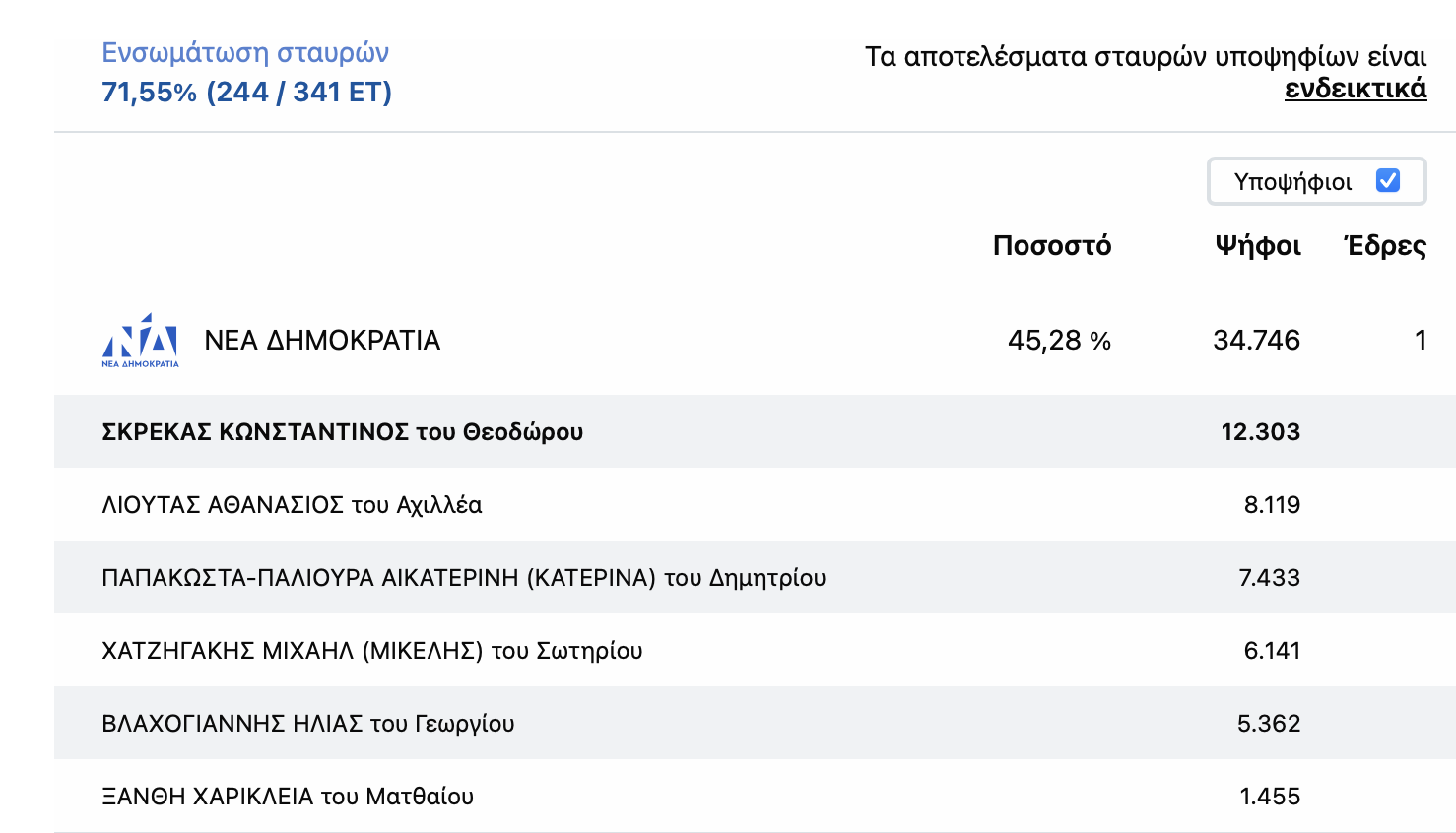Click the Υποψήφιοι label toggle box
This screenshot has width=1456, height=833.
pyautogui.click(x=1316, y=181)
